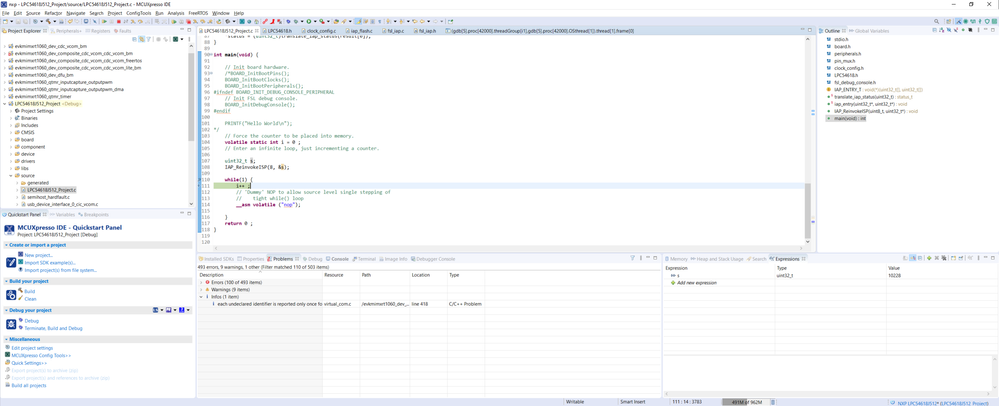Click the Search magnifier icon at top right
Screen dimensions: 999x406
(x=937, y=21)
